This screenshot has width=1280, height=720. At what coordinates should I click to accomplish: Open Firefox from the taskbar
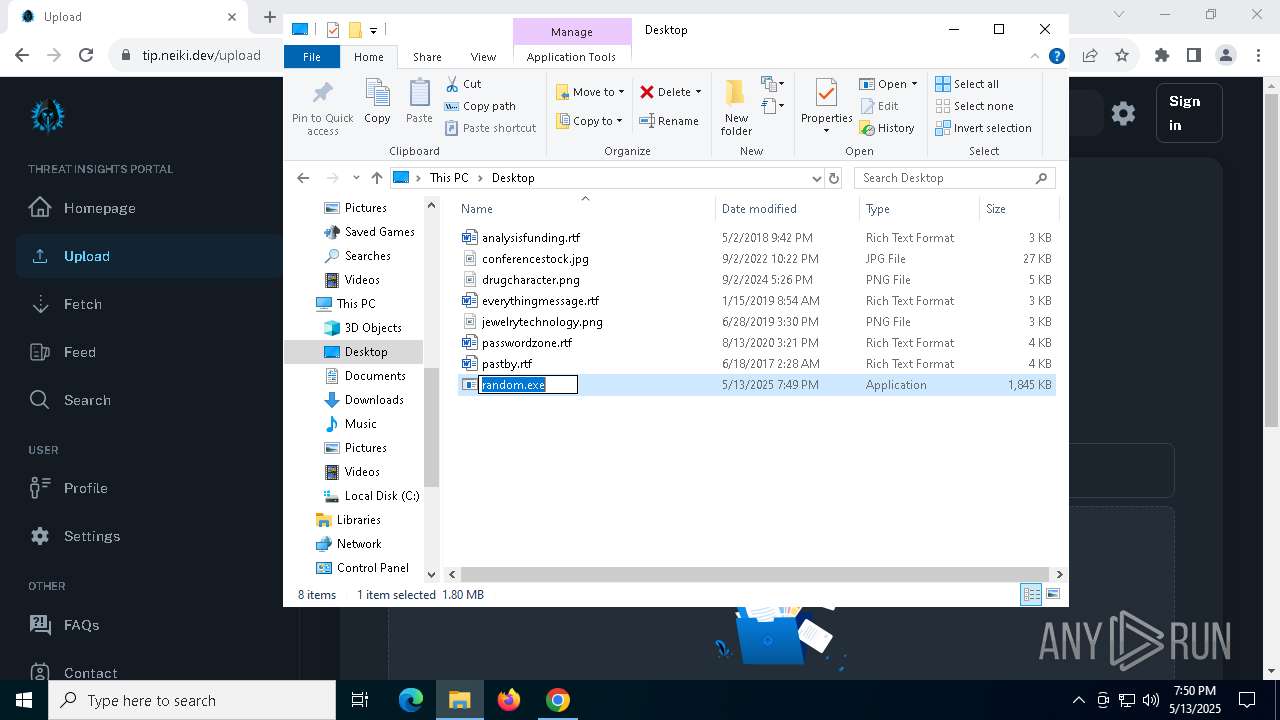[x=509, y=700]
